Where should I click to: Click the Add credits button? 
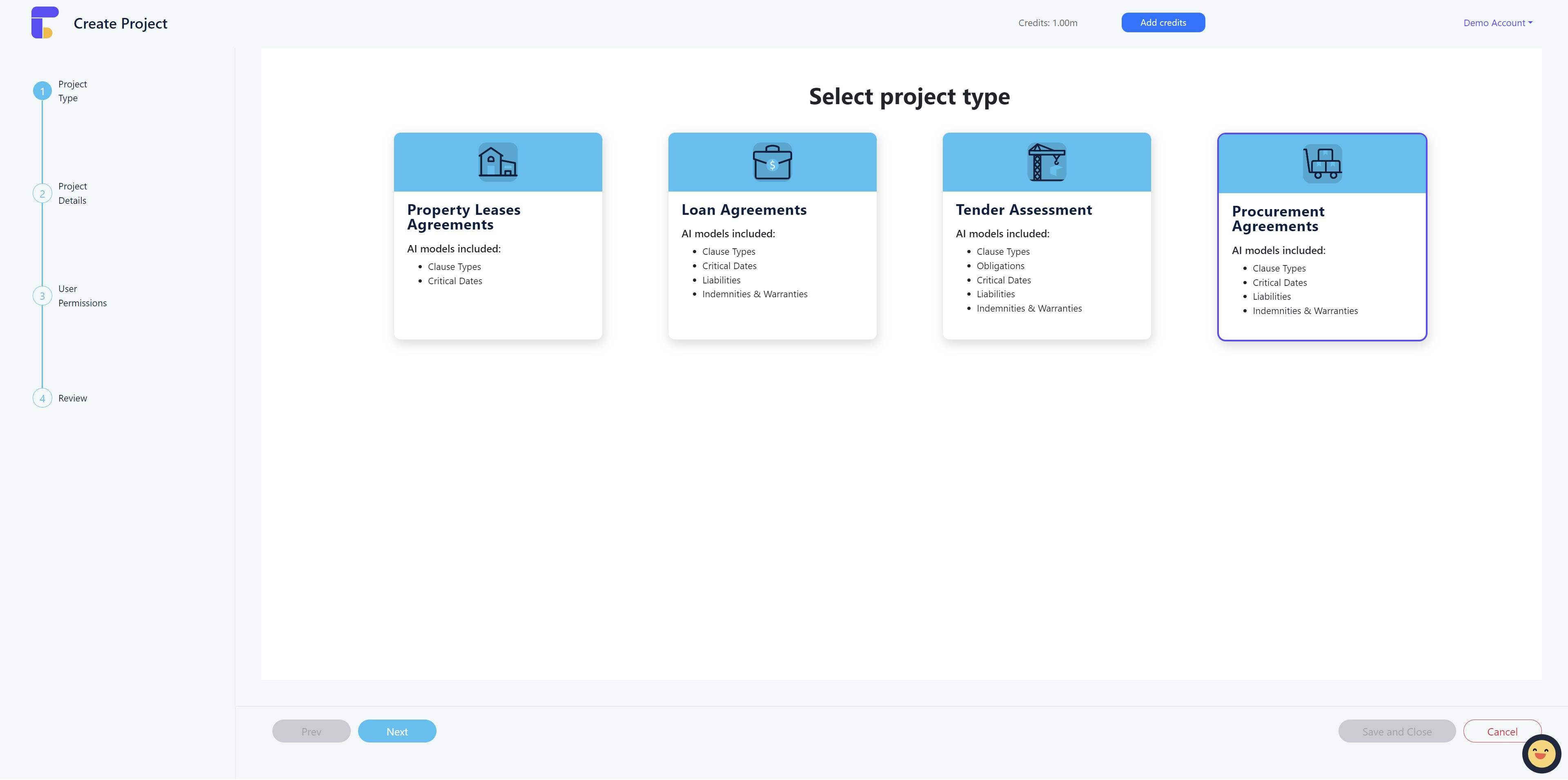(x=1163, y=22)
